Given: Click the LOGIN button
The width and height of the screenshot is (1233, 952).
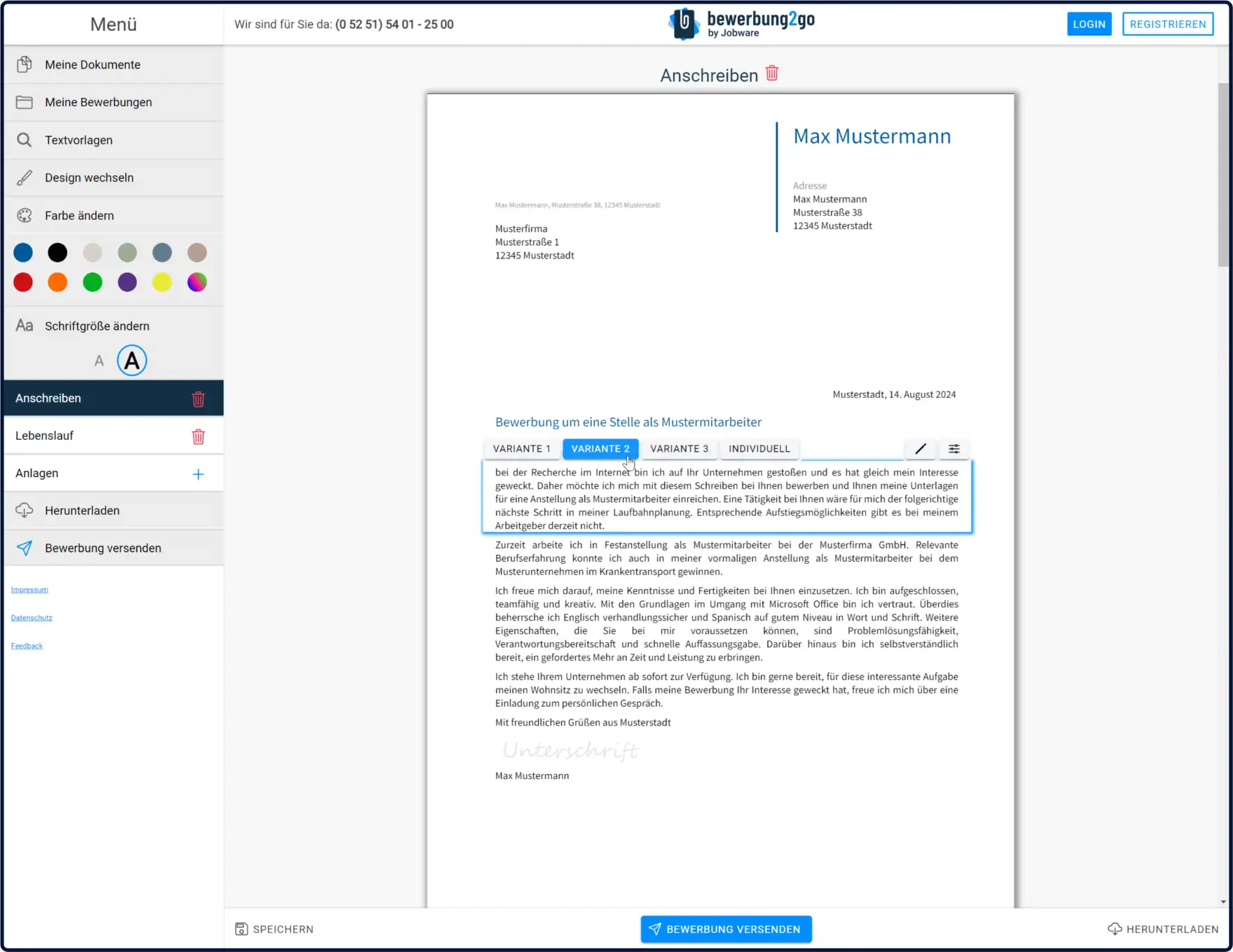Looking at the screenshot, I should click(x=1089, y=24).
